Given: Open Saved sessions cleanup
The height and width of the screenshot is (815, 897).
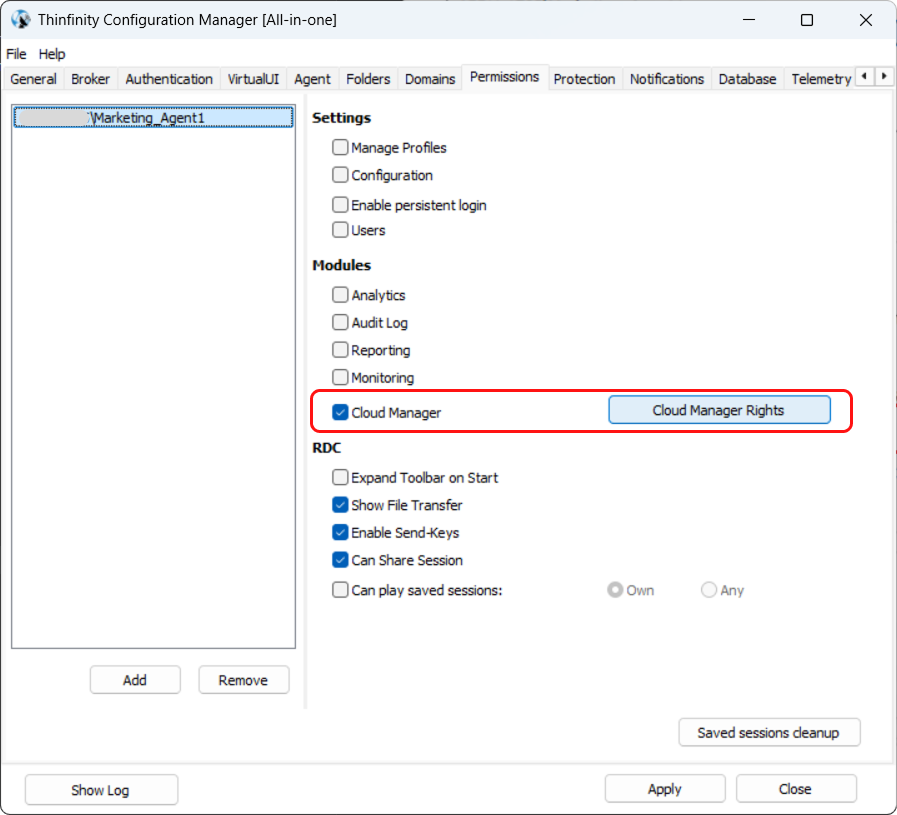Looking at the screenshot, I should pos(769,732).
